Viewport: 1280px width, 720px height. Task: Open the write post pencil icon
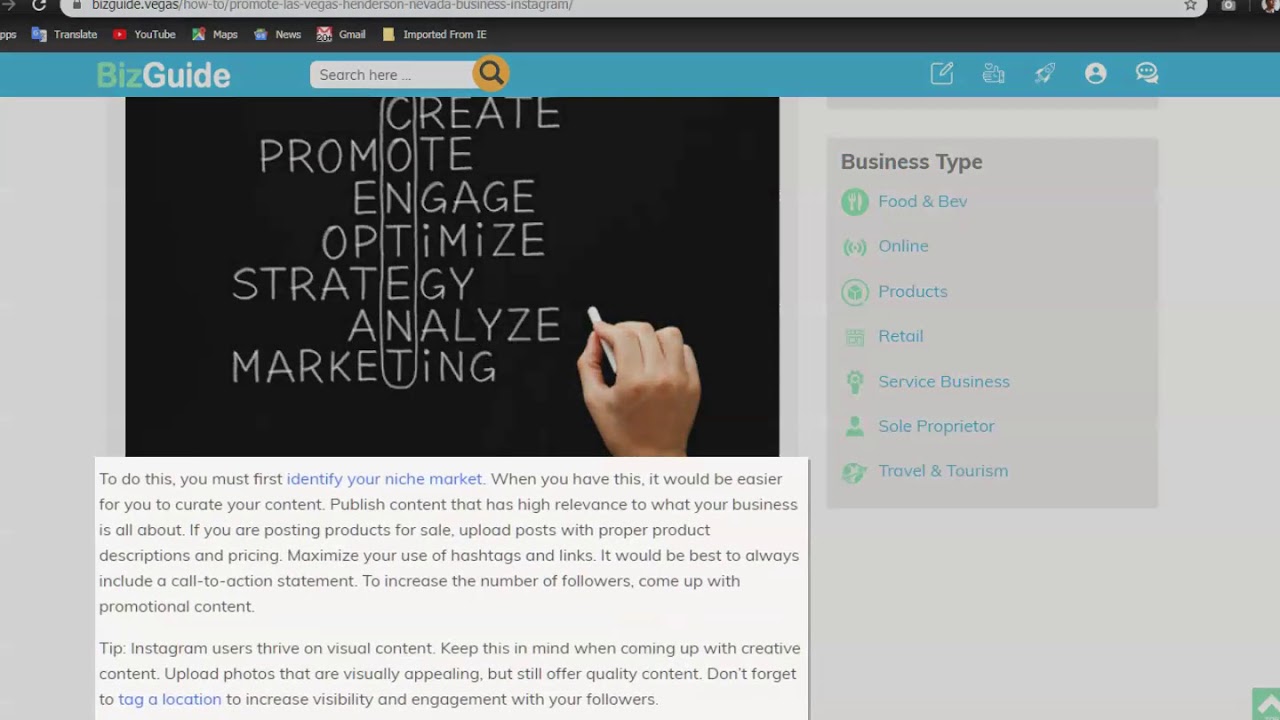(x=942, y=73)
